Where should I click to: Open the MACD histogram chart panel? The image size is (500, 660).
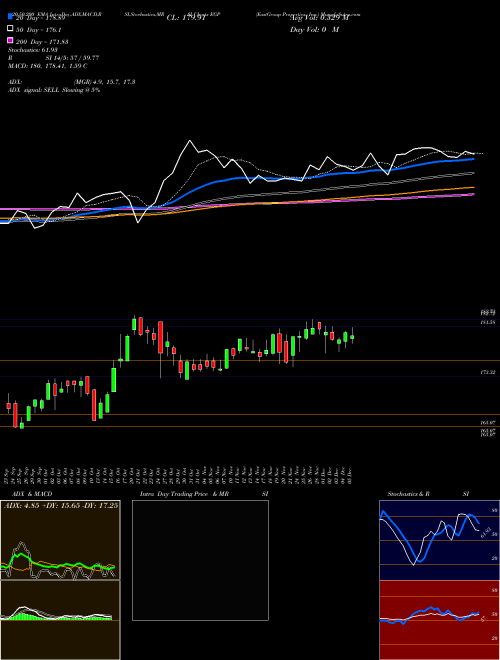(60, 620)
